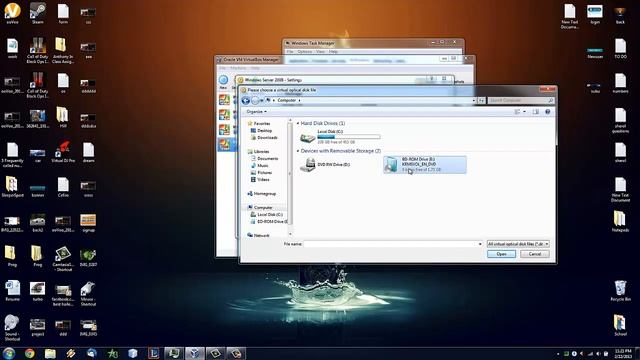Select TO DO file on desktop

pyautogui.click(x=620, y=48)
